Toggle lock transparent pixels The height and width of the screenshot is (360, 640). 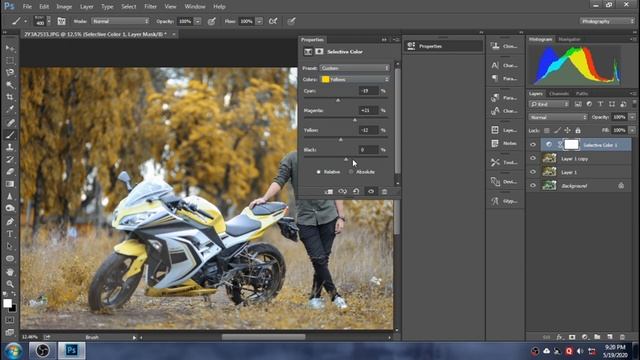point(547,130)
